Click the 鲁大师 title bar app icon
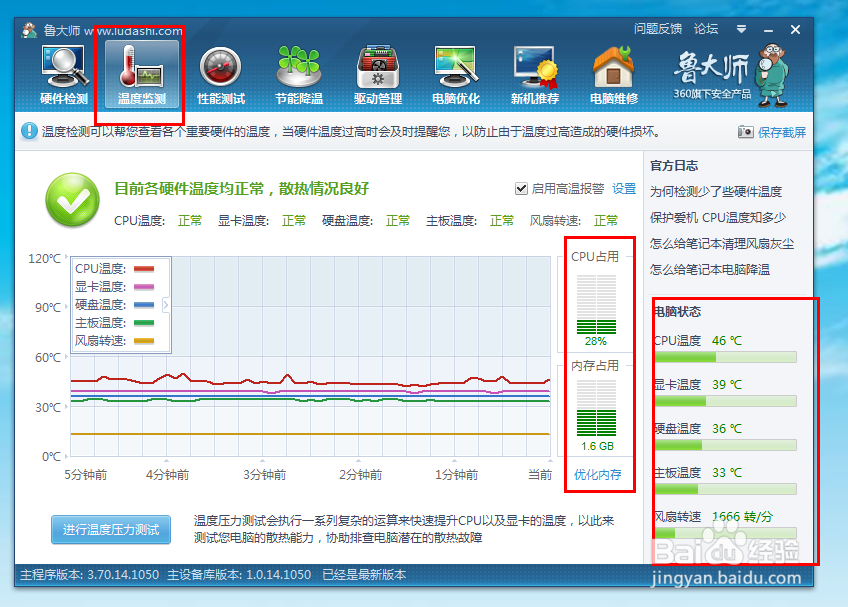 [29, 30]
